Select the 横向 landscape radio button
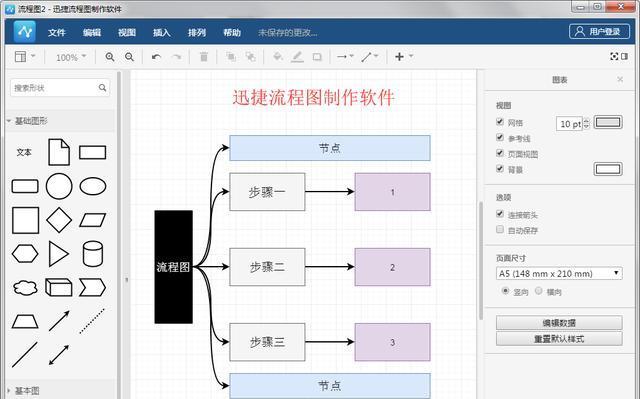640x399 pixels. 539,291
